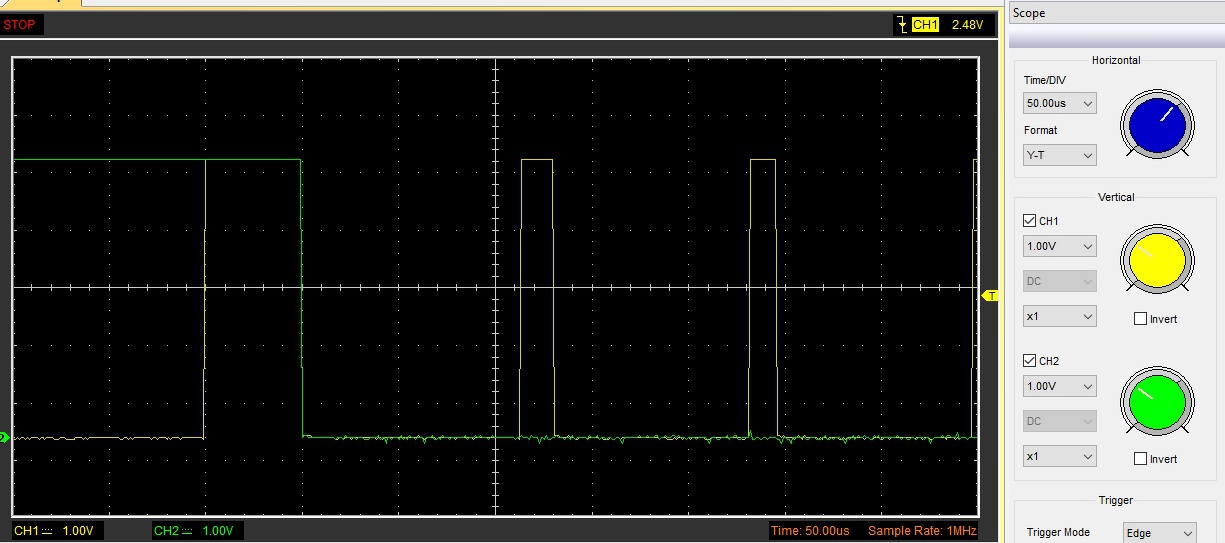Open the CH2 DC coupling dropdown
The height and width of the screenshot is (543, 1225).
pyautogui.click(x=1060, y=421)
